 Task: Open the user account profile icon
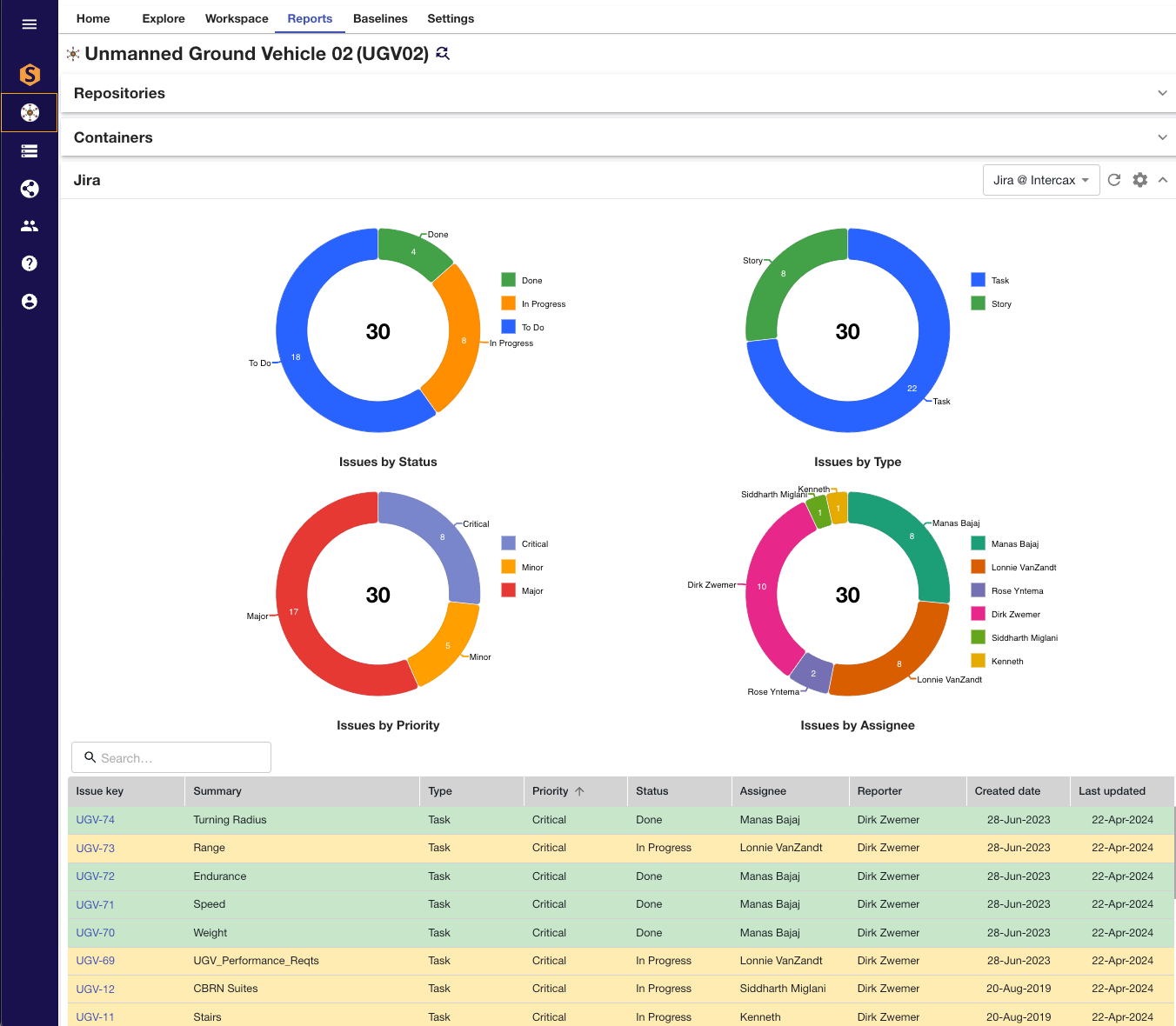click(30, 302)
